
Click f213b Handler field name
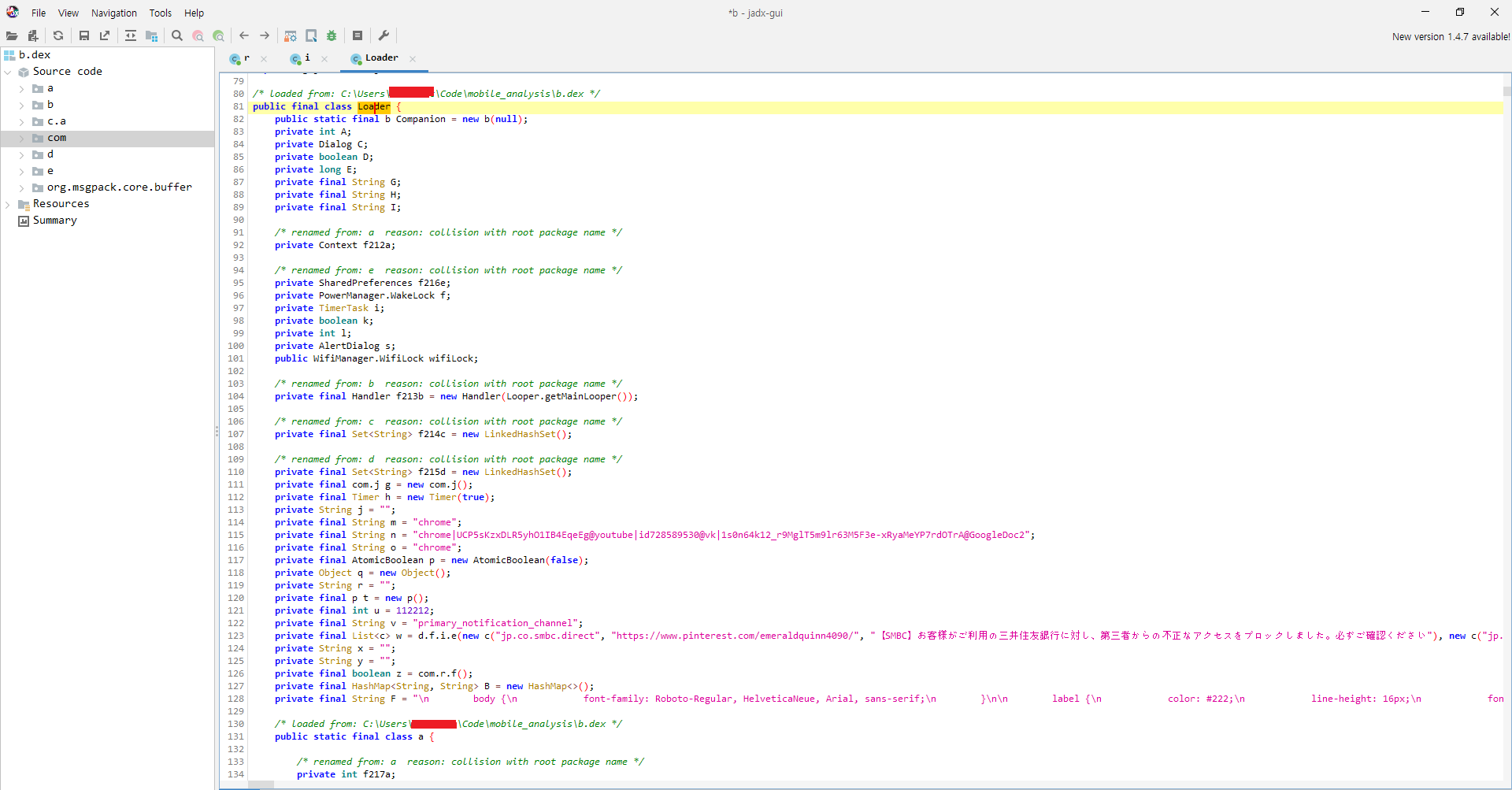(409, 396)
